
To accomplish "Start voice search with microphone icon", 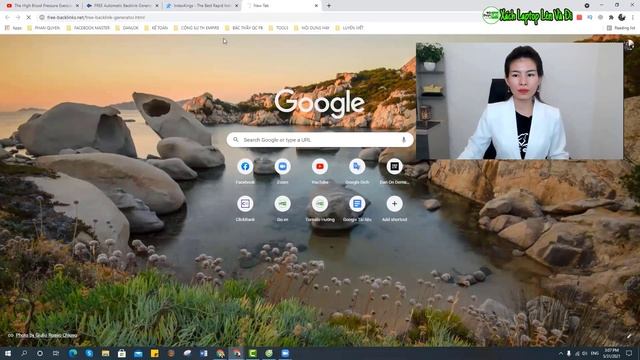I will pos(404,140).
